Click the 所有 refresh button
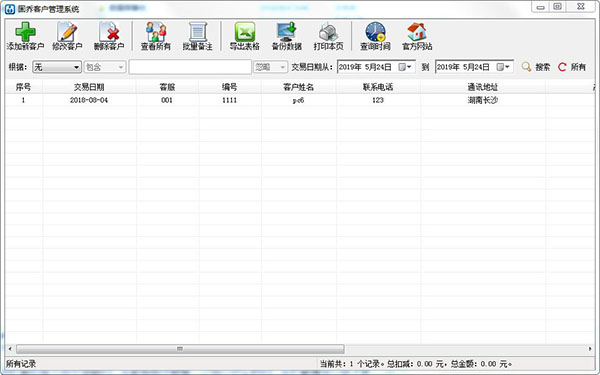Screen dimensions: 600x375 click(x=572, y=67)
